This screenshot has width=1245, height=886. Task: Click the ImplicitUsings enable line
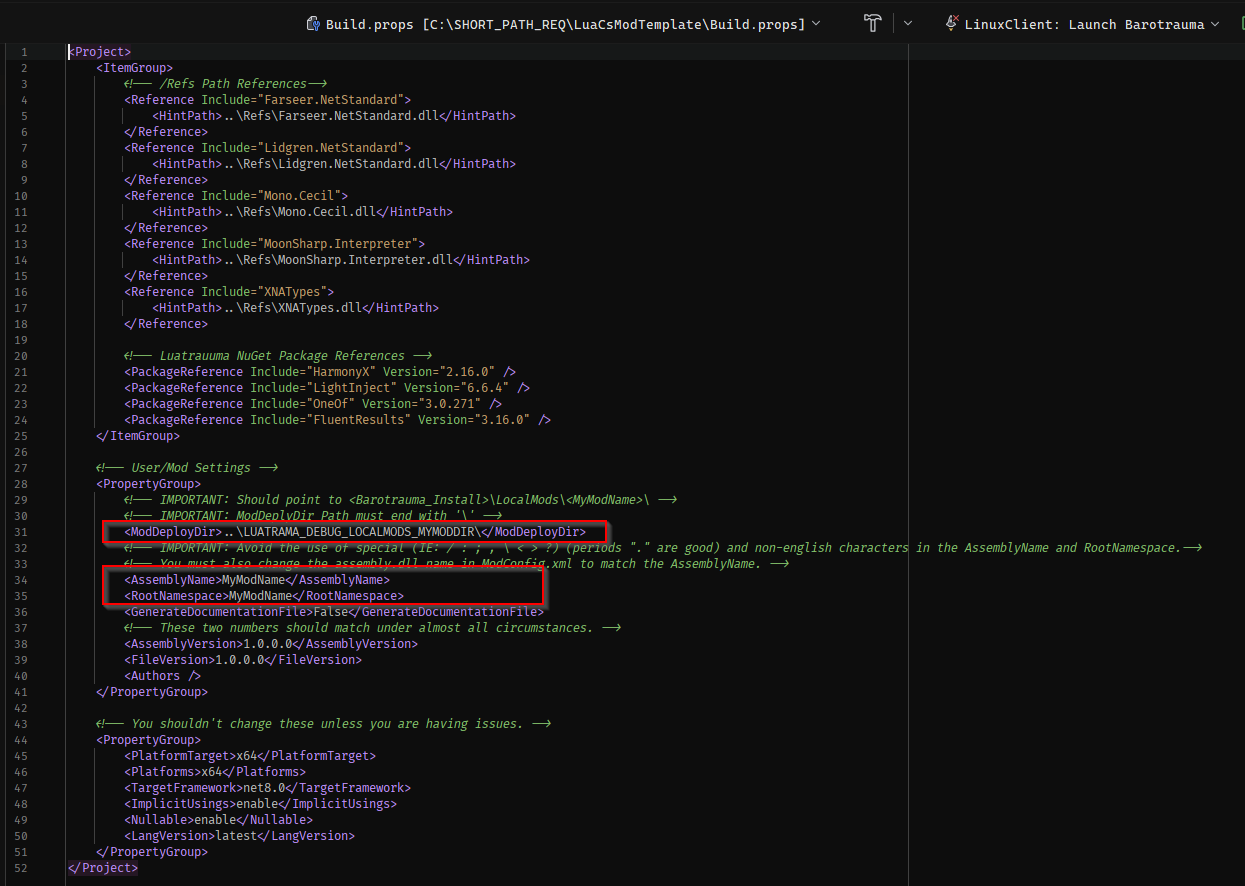click(260, 803)
